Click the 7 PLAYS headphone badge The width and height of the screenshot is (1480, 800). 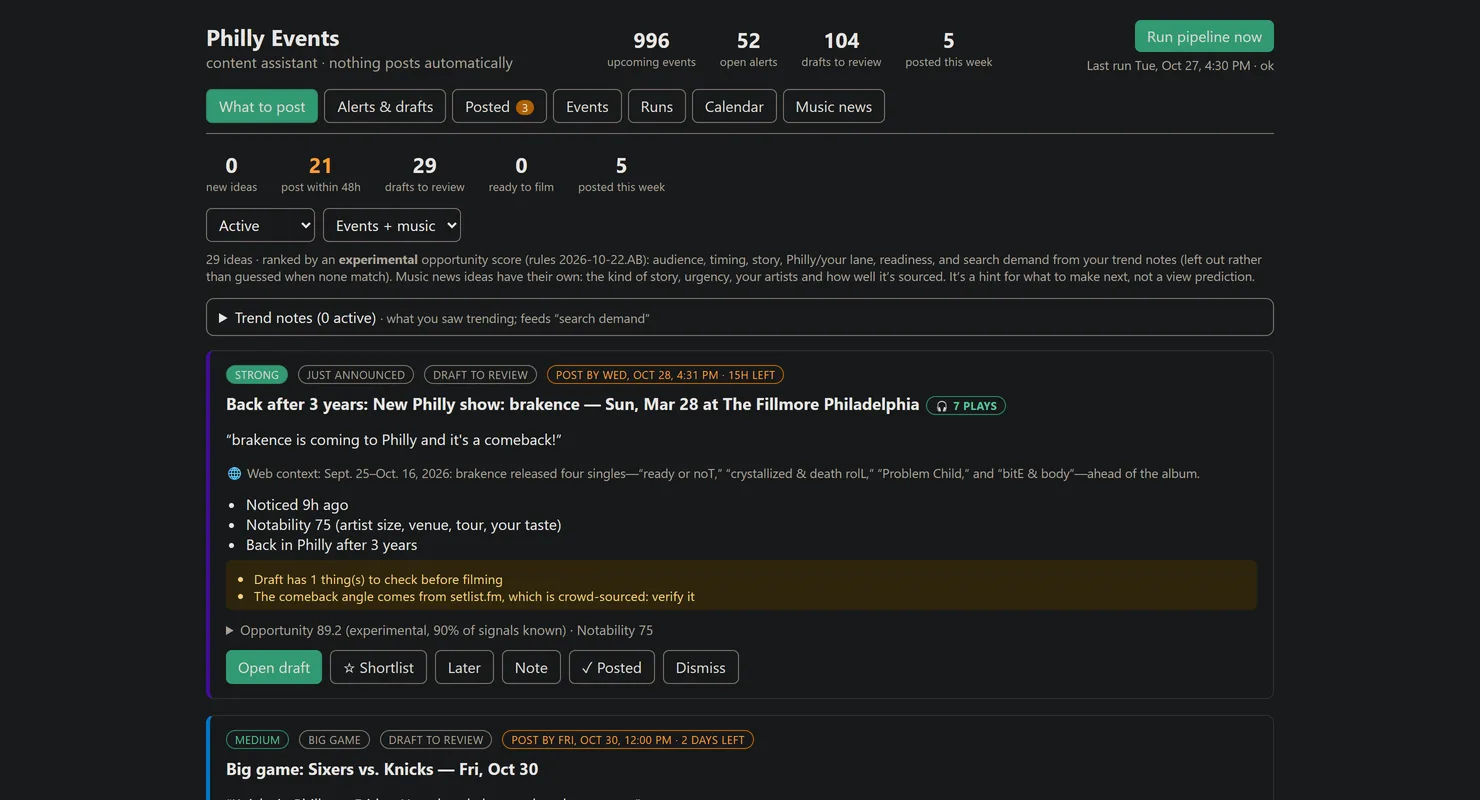pos(966,406)
